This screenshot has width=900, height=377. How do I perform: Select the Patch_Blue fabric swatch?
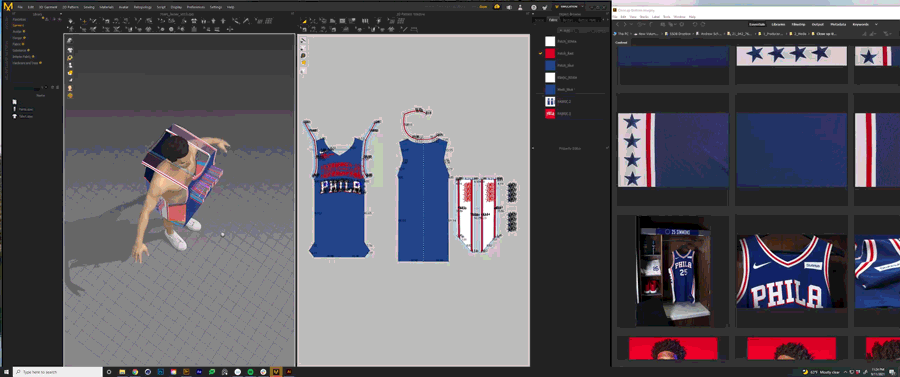point(550,65)
